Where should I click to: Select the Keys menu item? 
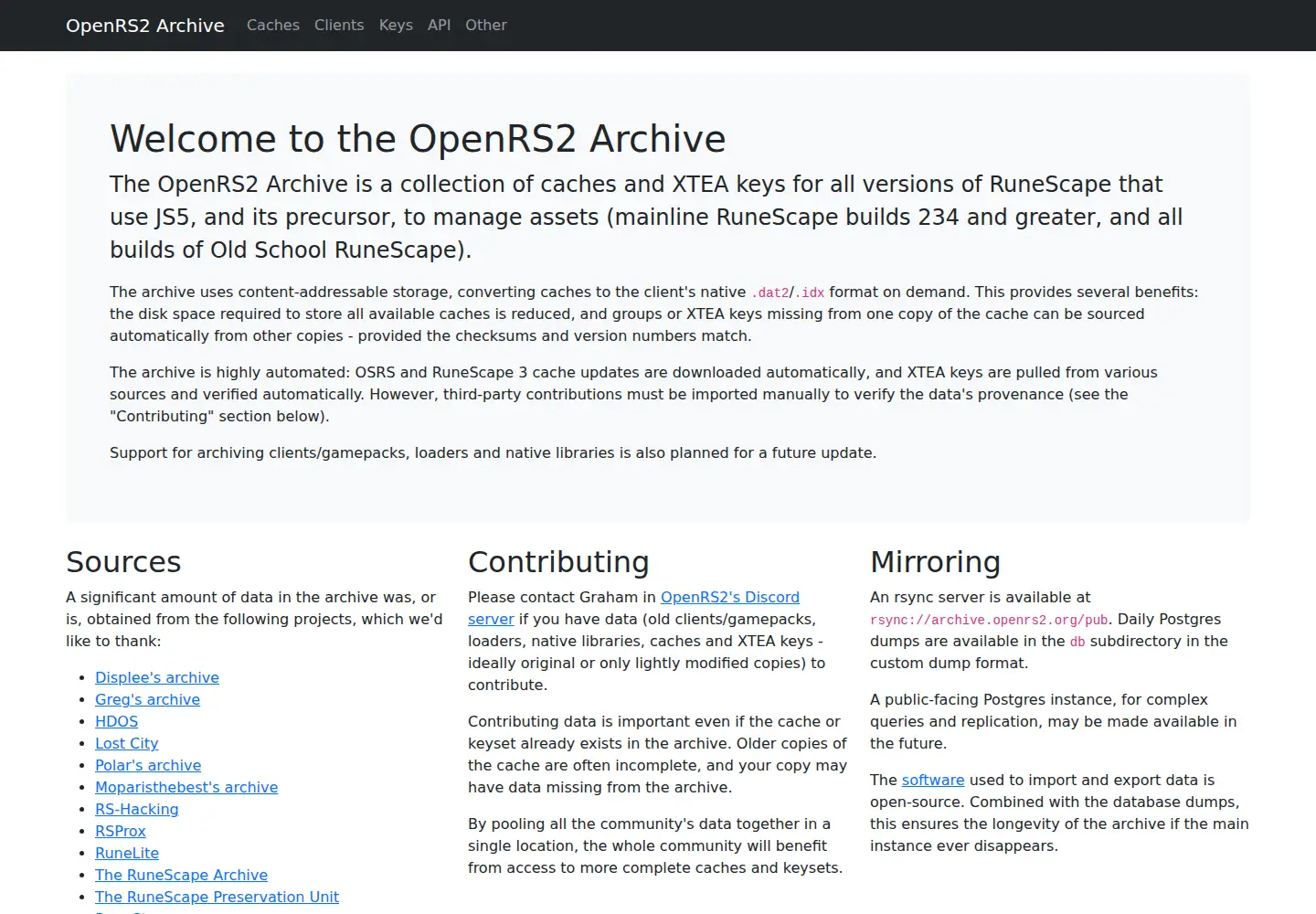coord(396,26)
